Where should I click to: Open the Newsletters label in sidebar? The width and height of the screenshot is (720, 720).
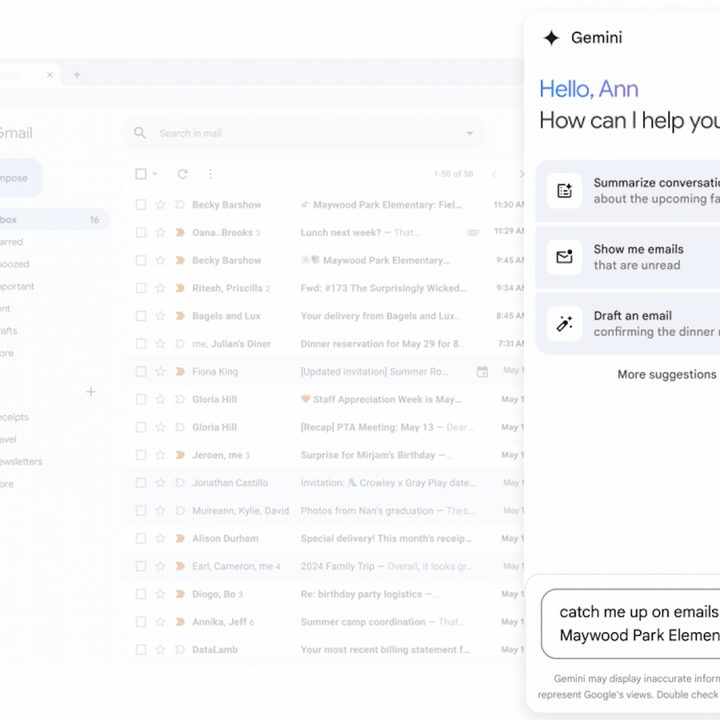21,461
